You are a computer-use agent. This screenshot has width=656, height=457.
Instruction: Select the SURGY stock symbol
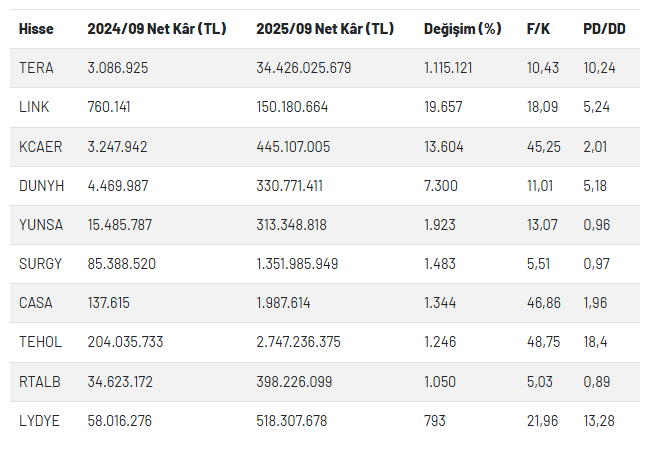40,264
